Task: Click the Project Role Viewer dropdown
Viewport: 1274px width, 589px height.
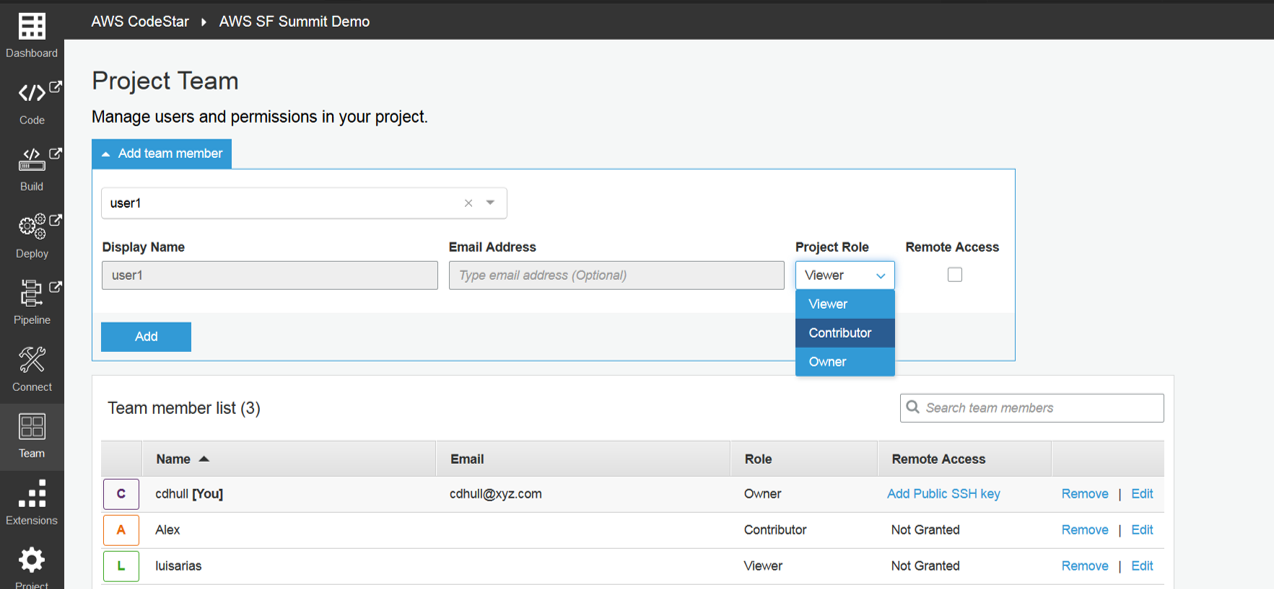Action: [x=844, y=275]
